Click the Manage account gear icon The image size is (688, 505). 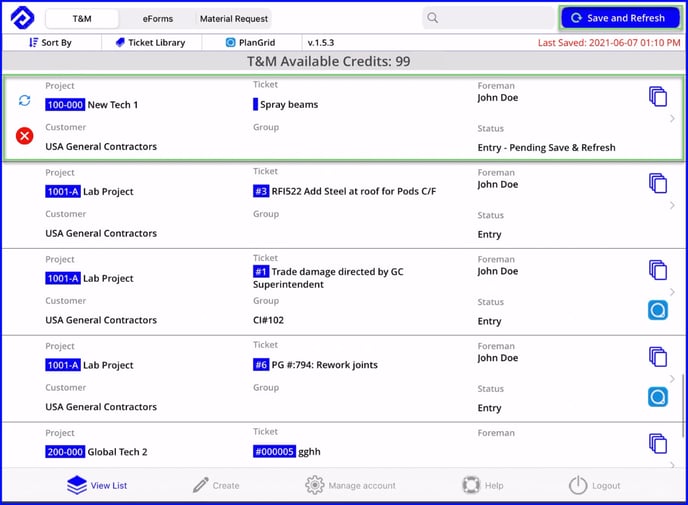coord(315,485)
